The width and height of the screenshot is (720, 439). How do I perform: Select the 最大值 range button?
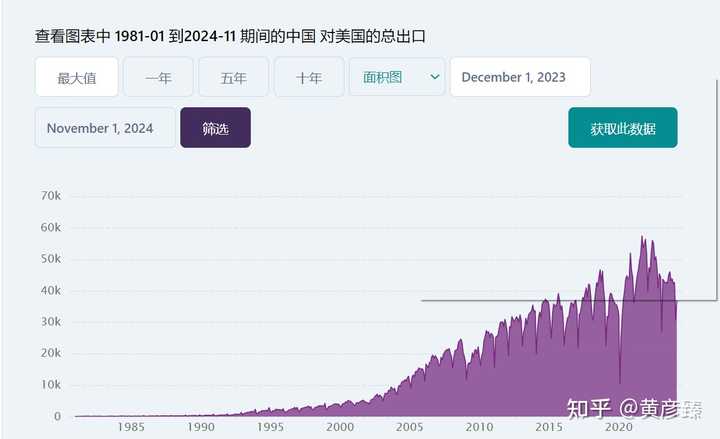(x=77, y=77)
